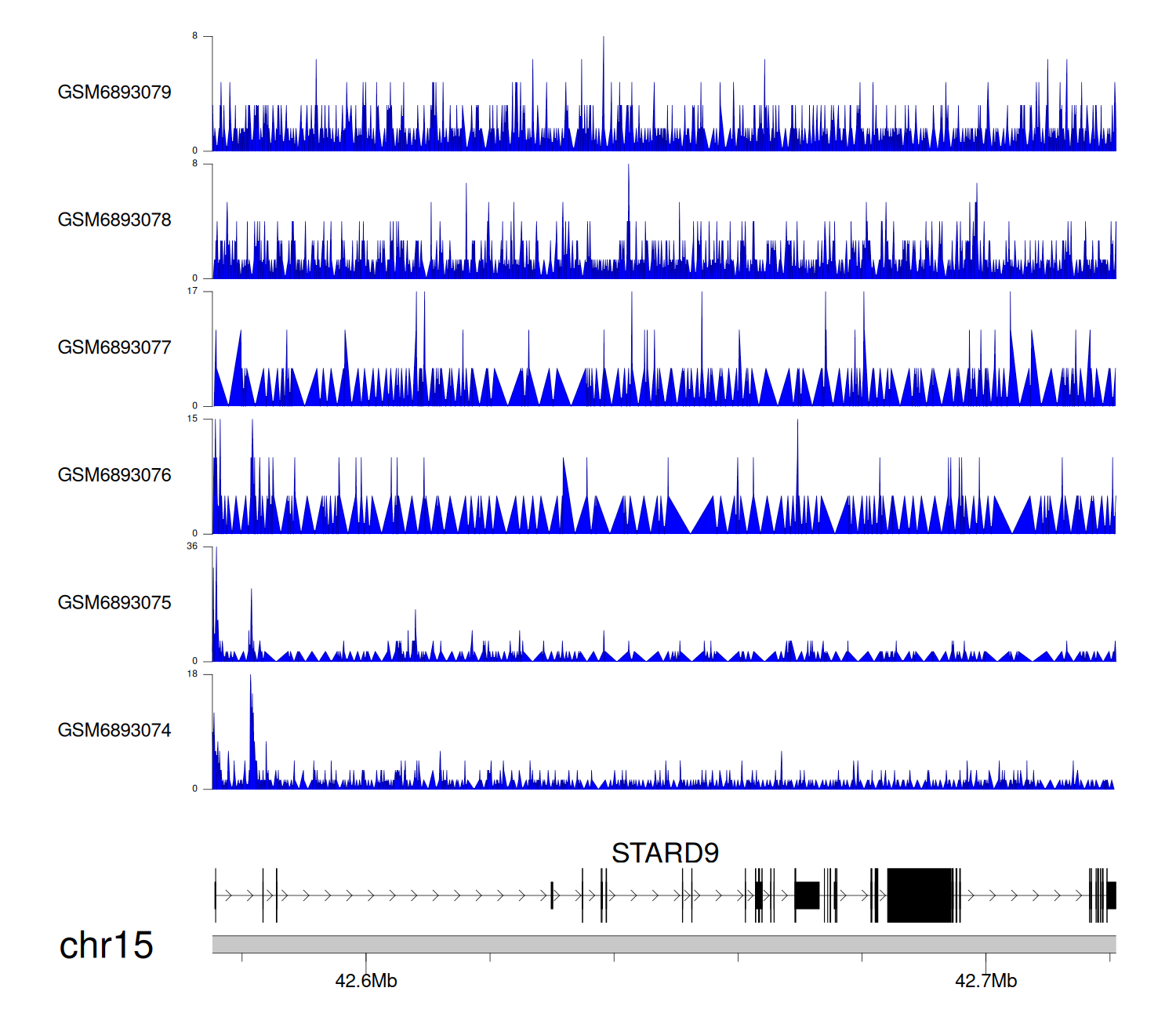Click the chr15 chromosome label
This screenshot has height=1035, width=1176.
106,946
